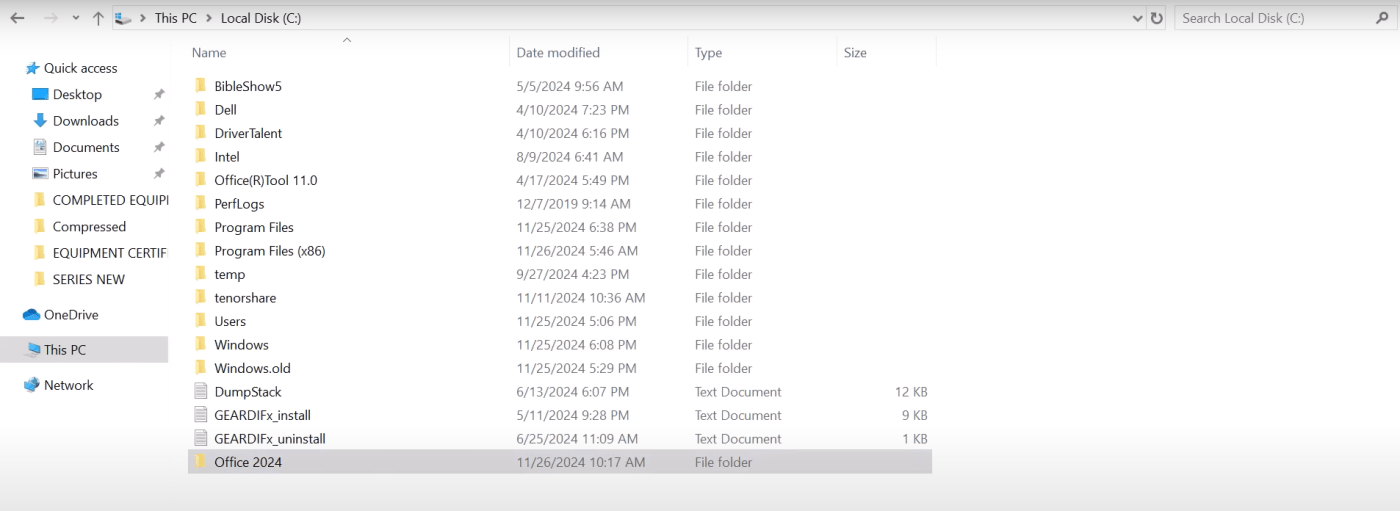The width and height of the screenshot is (1400, 511).
Task: Sort files by Name column header
Action: 209,52
